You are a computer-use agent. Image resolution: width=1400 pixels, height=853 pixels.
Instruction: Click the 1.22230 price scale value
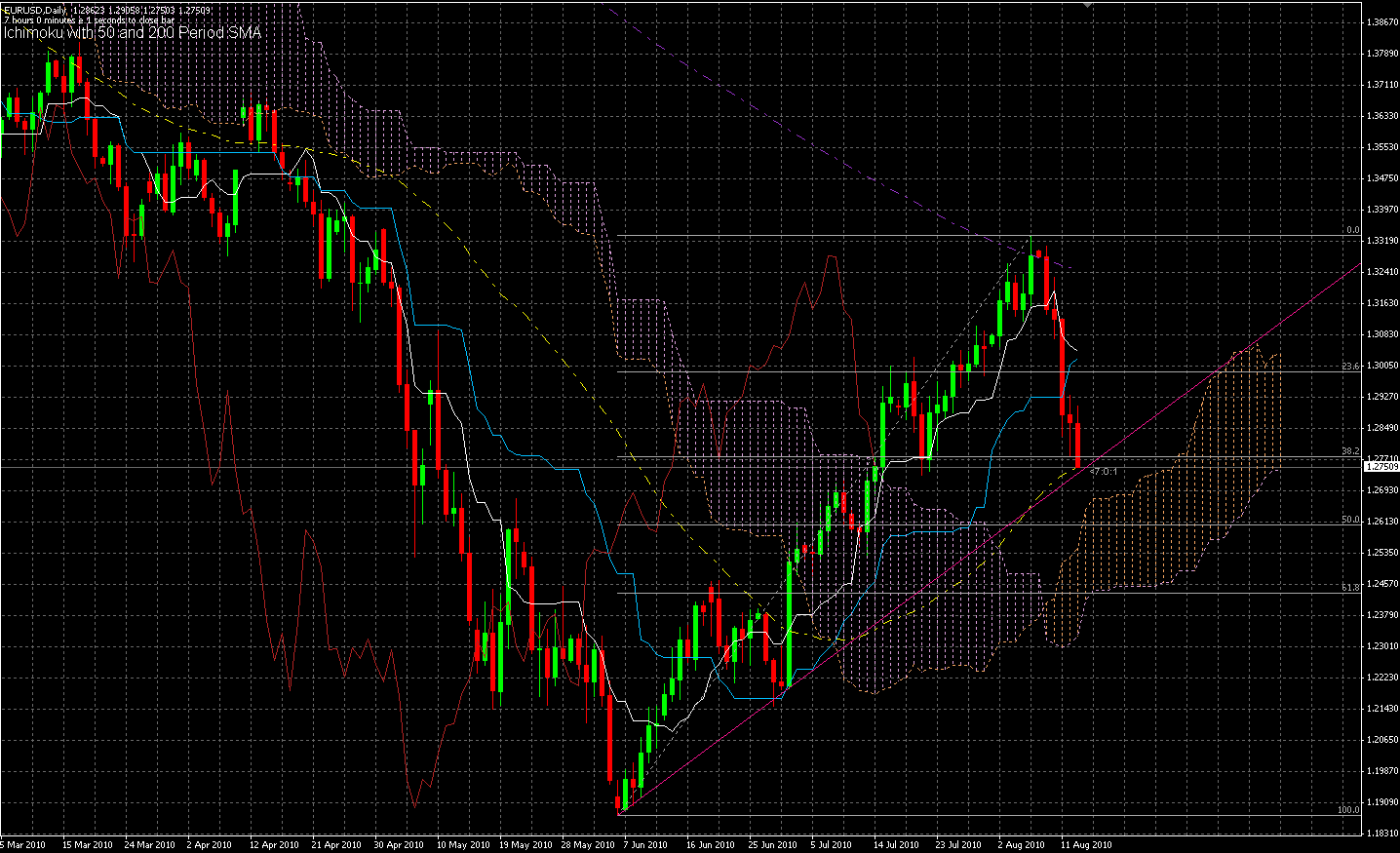click(1383, 678)
